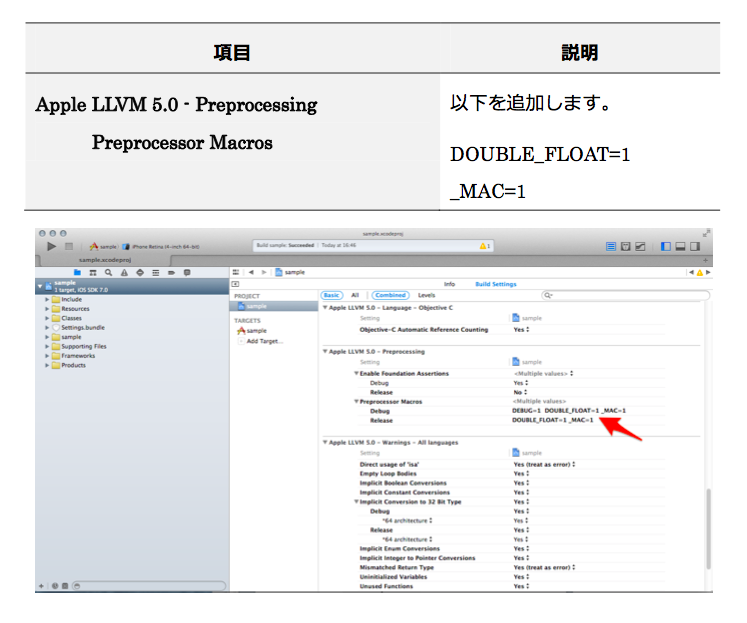The width and height of the screenshot is (747, 623).
Task: Select the Products folder
Action: pyautogui.click(x=69, y=365)
